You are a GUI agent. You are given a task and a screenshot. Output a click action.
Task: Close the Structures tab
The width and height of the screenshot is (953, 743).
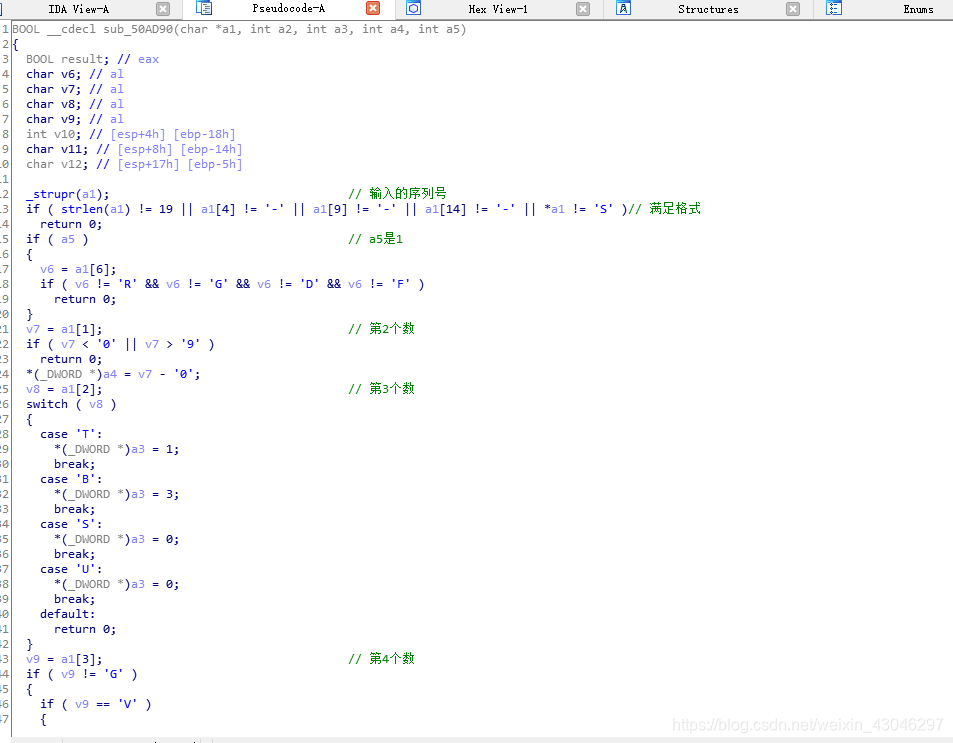coord(793,9)
